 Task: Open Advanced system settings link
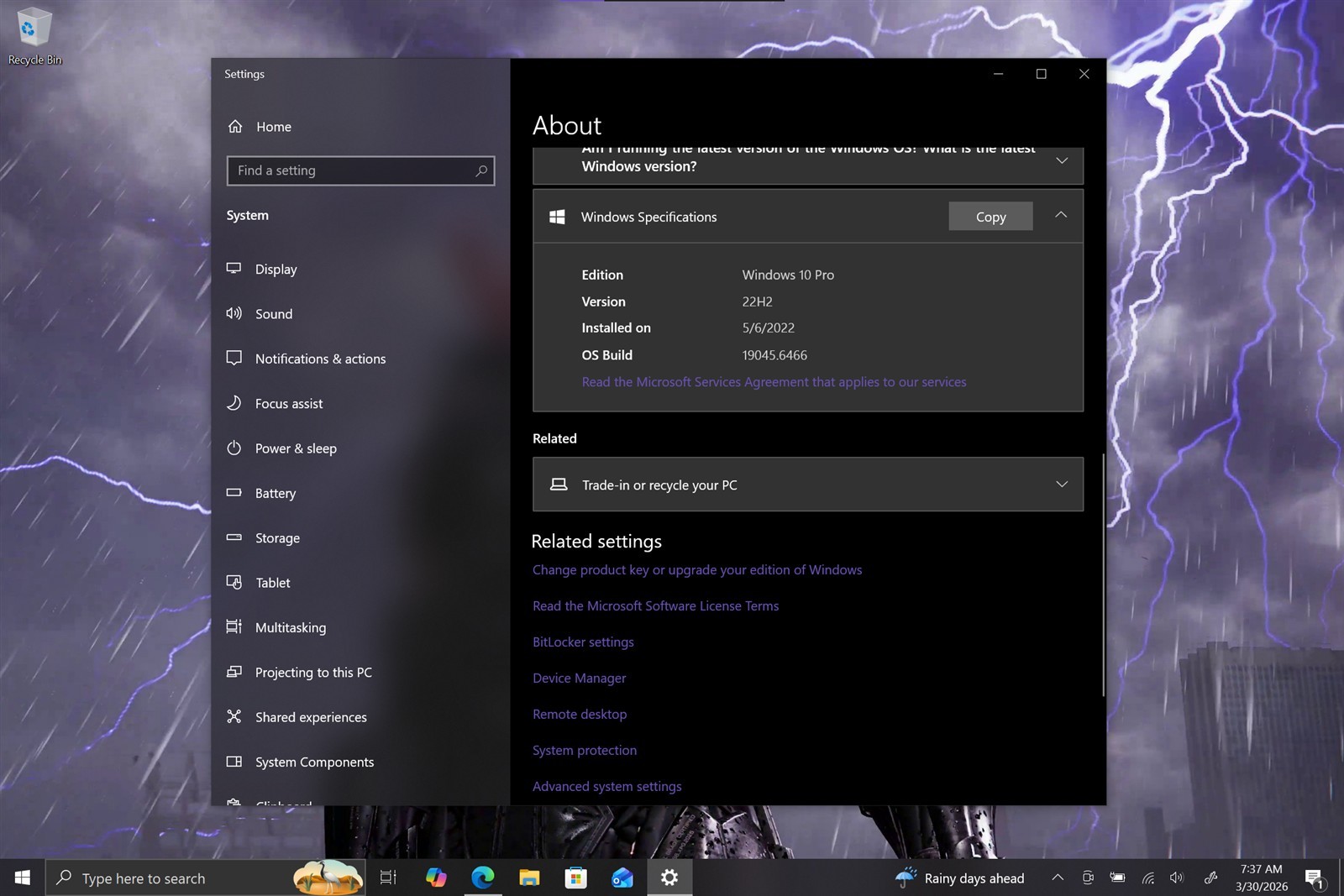(606, 787)
